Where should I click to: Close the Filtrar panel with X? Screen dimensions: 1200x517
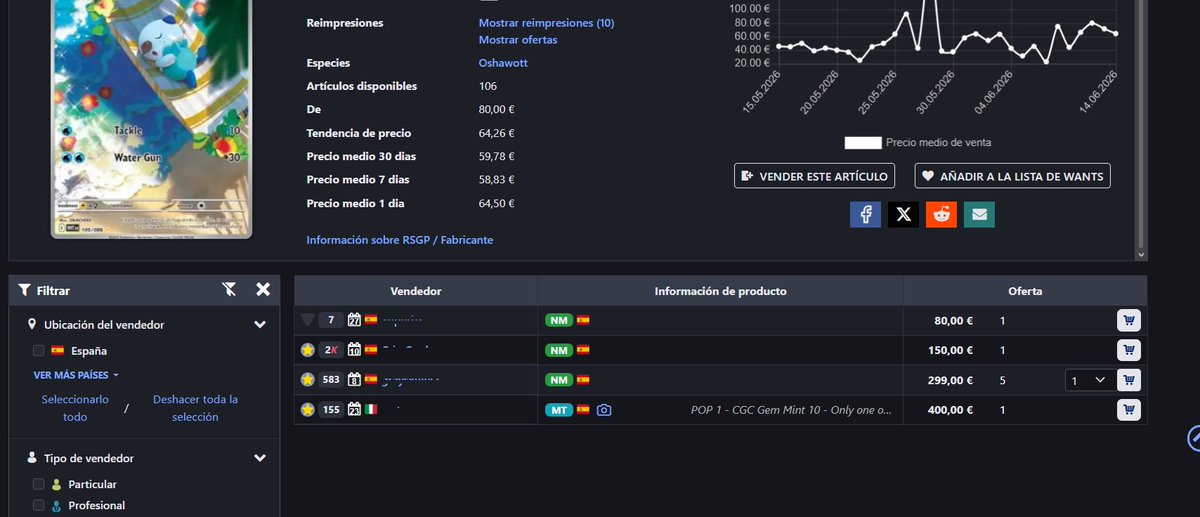pos(263,290)
